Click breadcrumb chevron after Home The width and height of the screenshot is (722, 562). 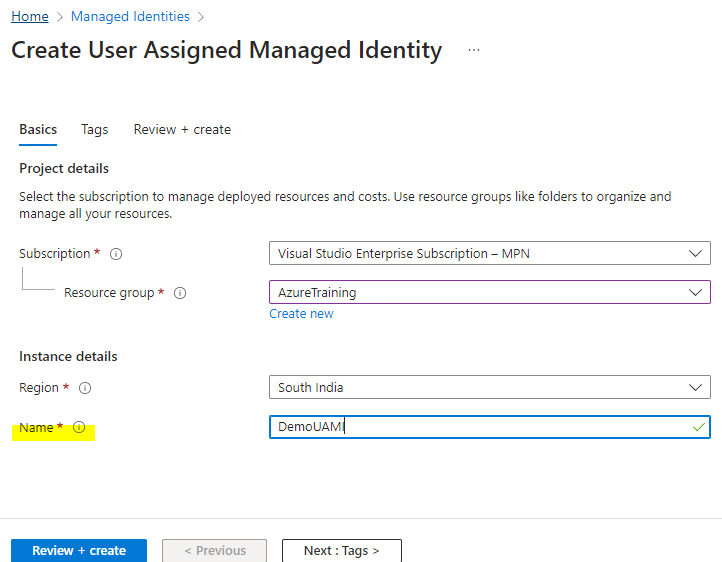click(60, 17)
